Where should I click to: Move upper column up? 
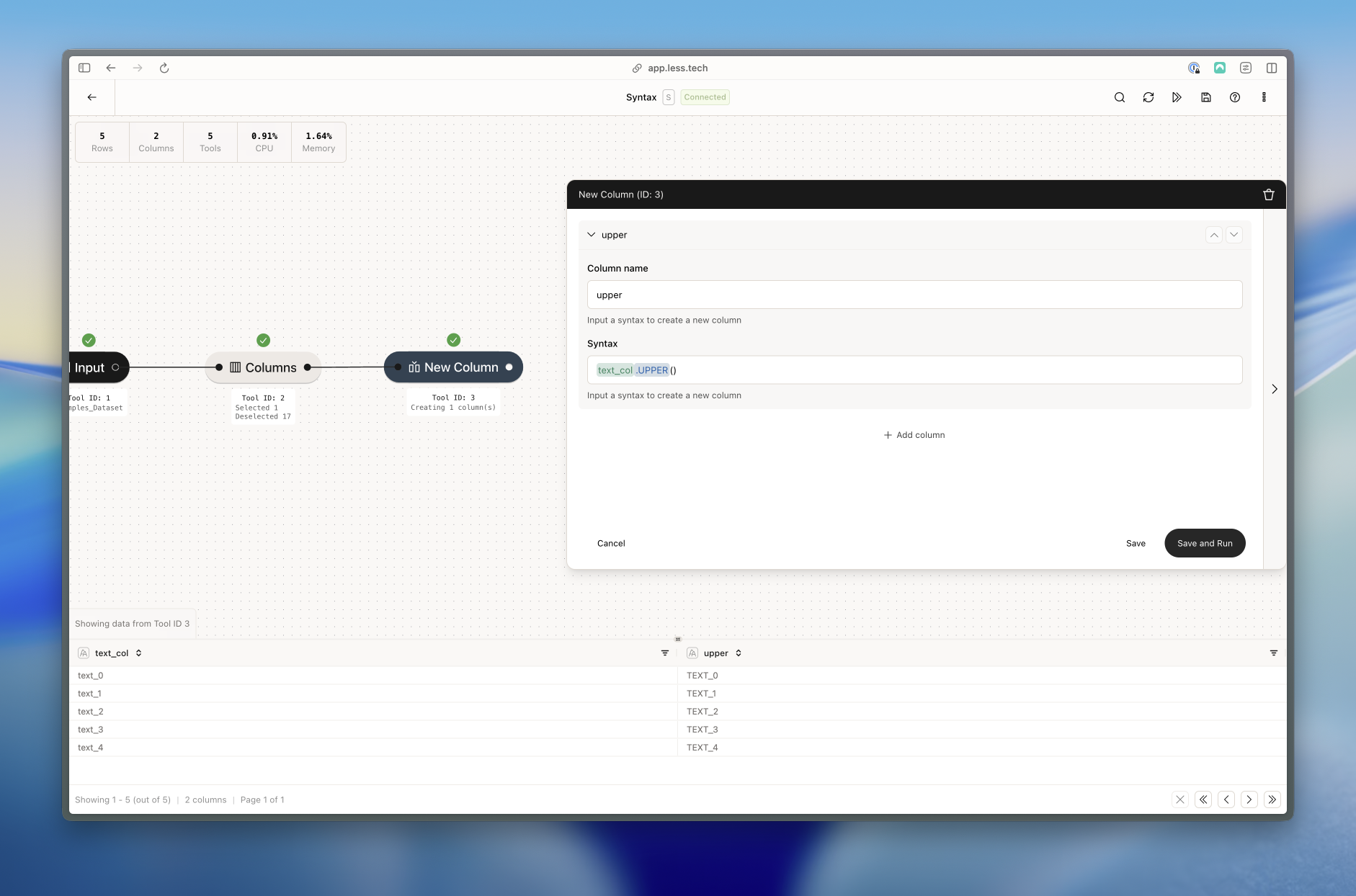[x=1214, y=235]
